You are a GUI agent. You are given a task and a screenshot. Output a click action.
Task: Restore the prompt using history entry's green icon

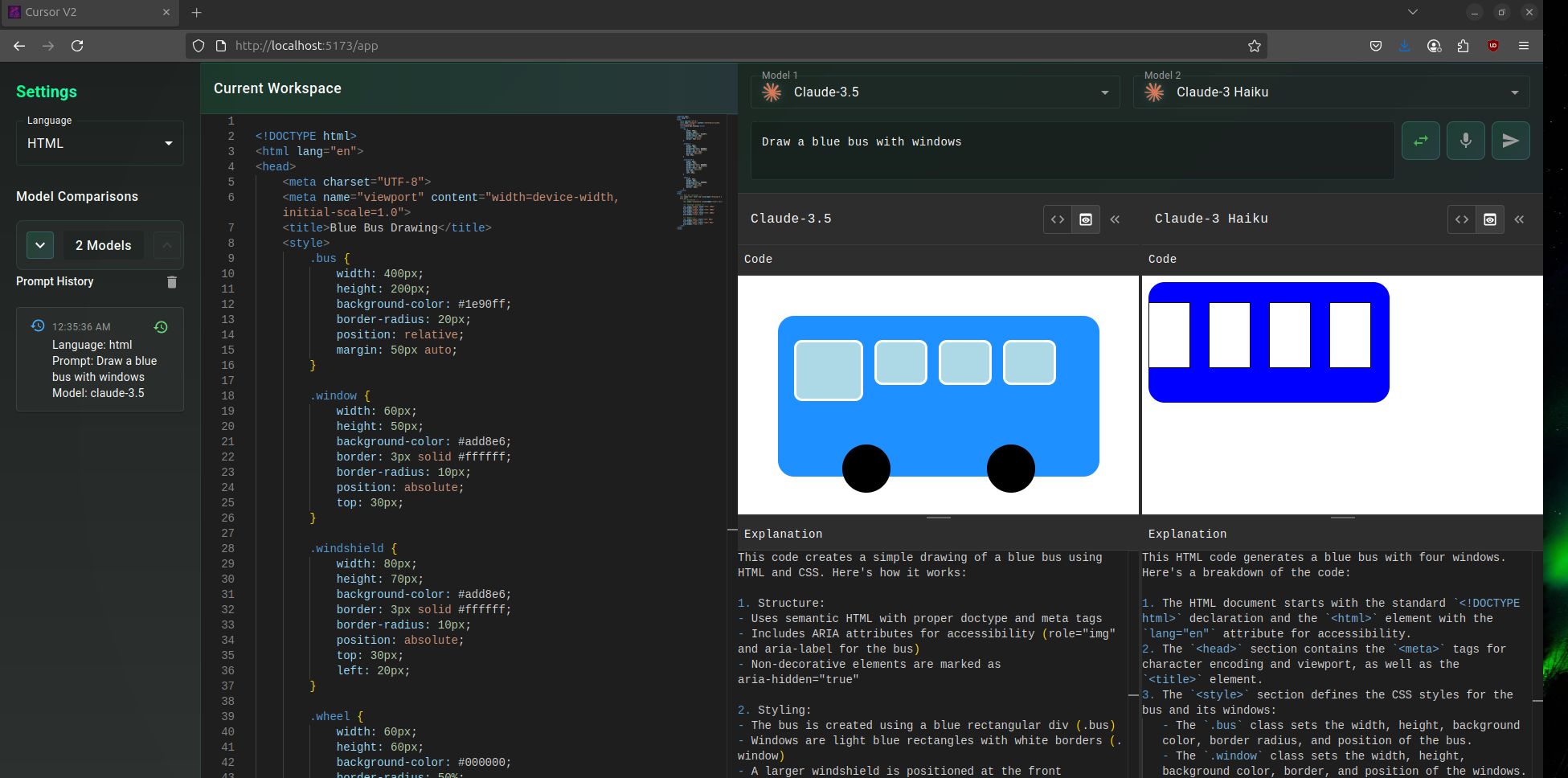click(x=161, y=327)
